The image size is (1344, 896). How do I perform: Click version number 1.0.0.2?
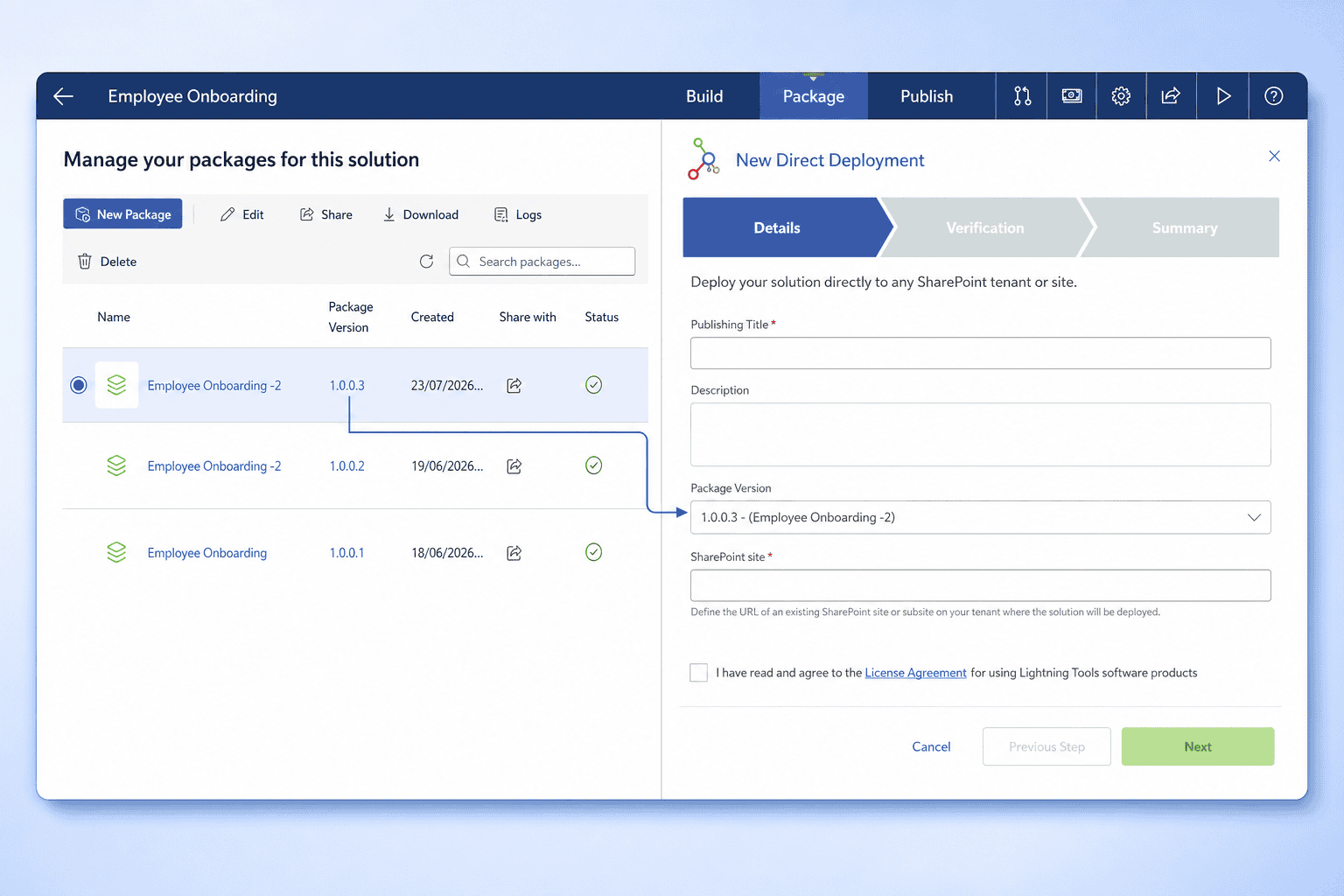tap(347, 466)
